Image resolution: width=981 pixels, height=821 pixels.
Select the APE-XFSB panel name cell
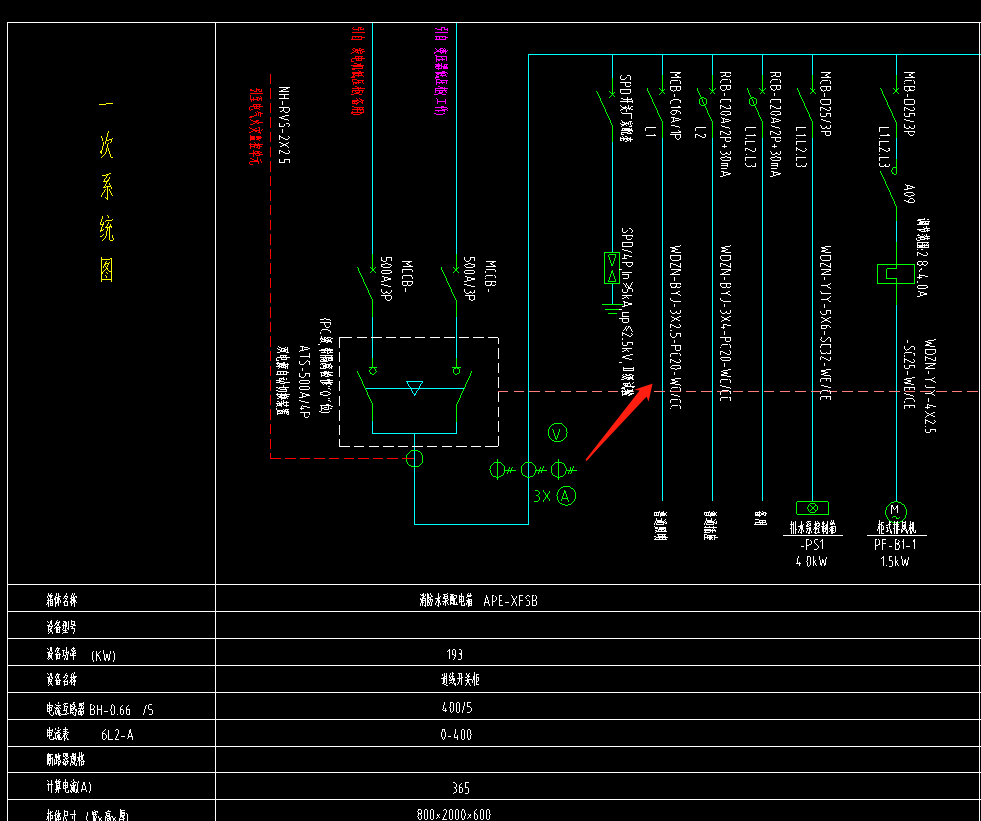tap(479, 601)
